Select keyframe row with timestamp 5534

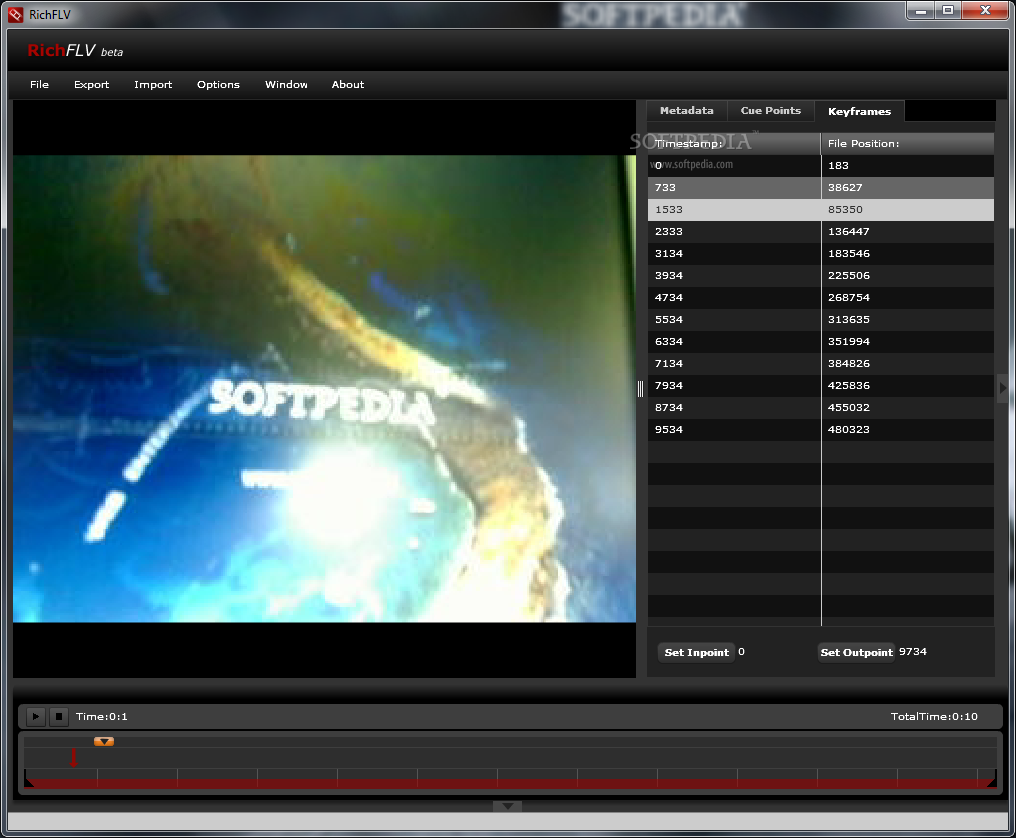coord(821,320)
